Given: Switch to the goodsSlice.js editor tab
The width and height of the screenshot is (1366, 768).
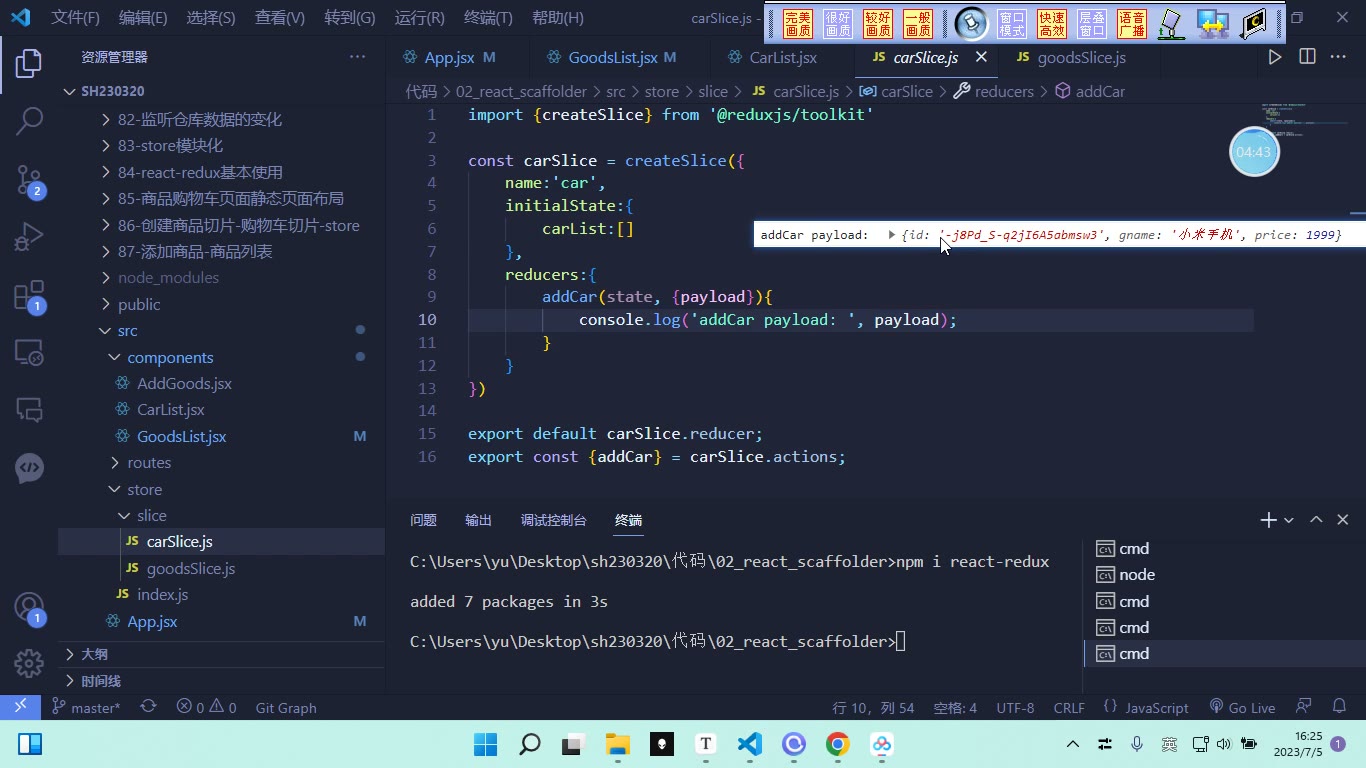Looking at the screenshot, I should pos(1071,57).
